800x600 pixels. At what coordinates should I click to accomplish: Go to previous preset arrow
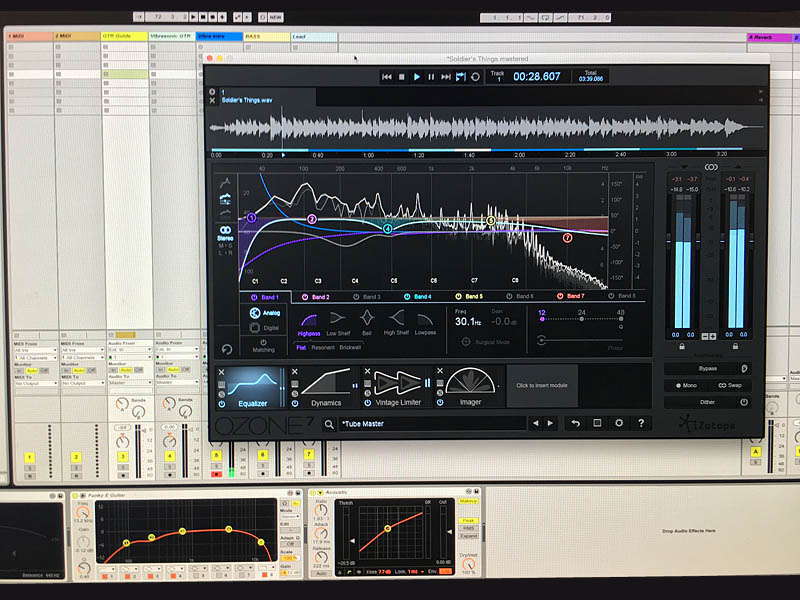[x=535, y=423]
